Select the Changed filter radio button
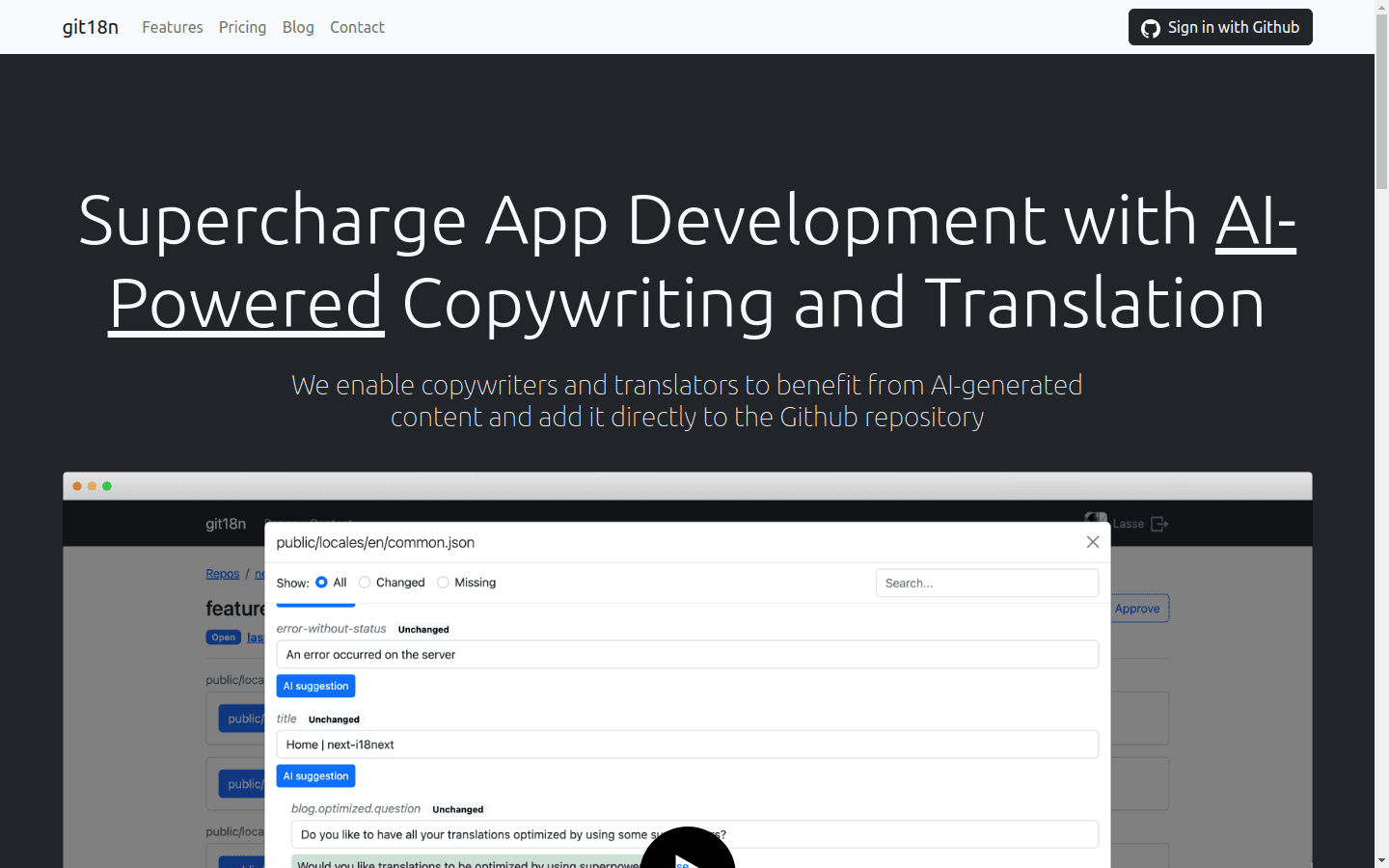Screen dimensions: 1389x868 [x=364, y=582]
